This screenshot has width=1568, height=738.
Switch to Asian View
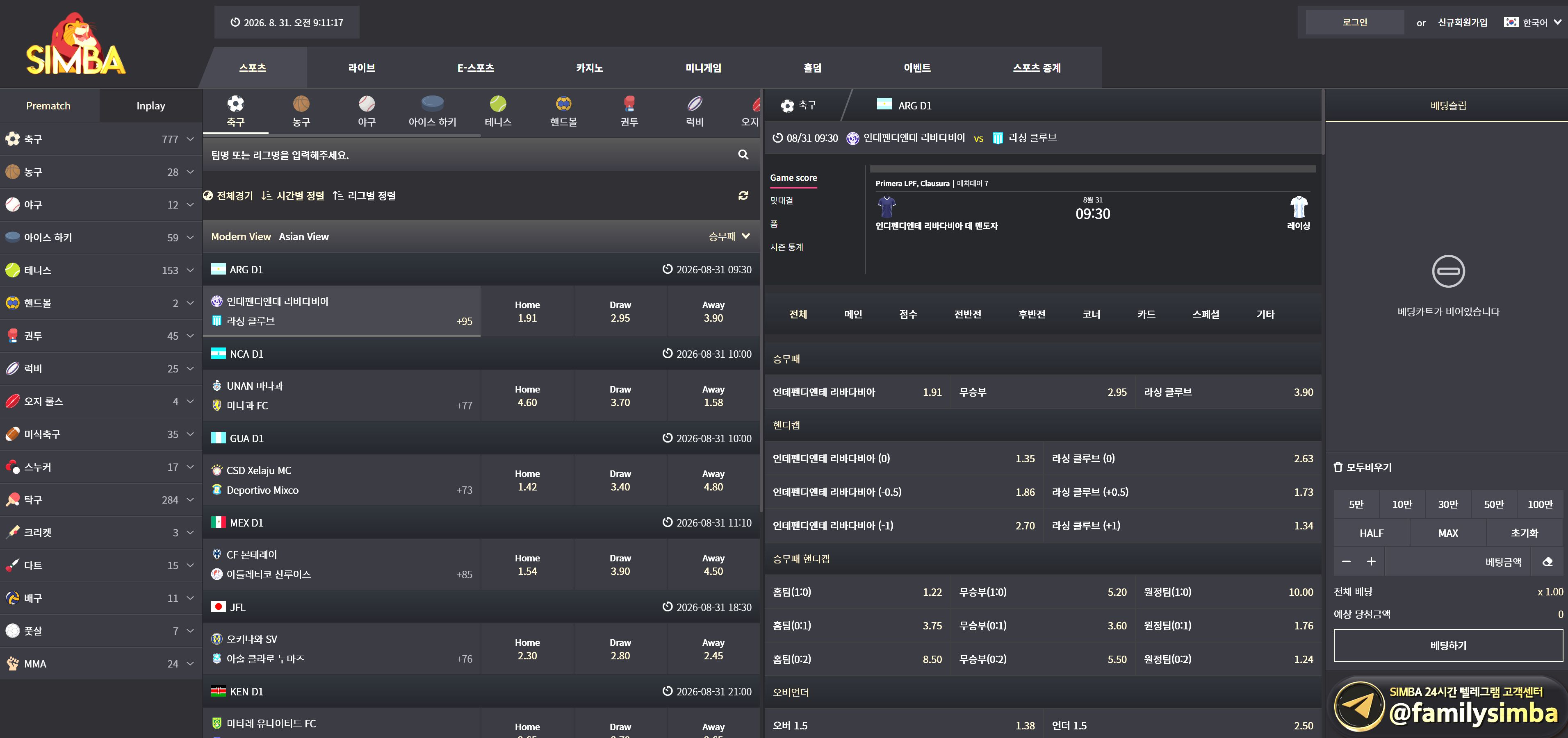303,237
